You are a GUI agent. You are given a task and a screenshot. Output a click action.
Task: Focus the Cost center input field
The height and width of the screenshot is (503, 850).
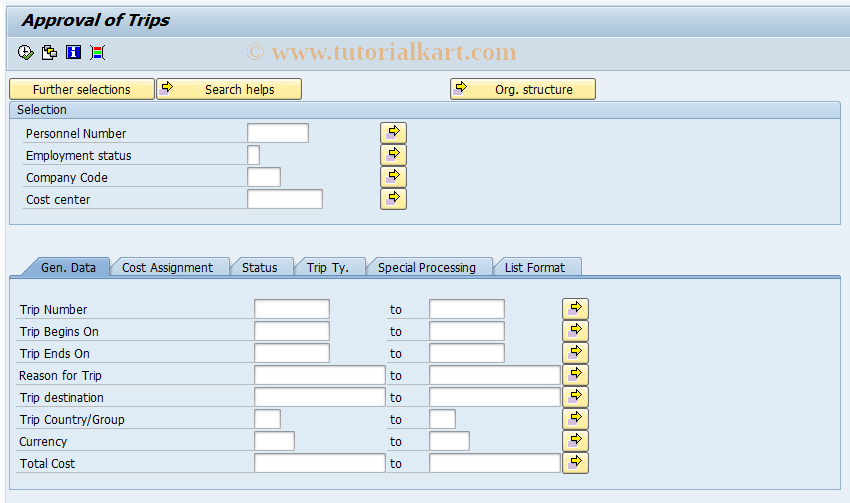point(285,199)
